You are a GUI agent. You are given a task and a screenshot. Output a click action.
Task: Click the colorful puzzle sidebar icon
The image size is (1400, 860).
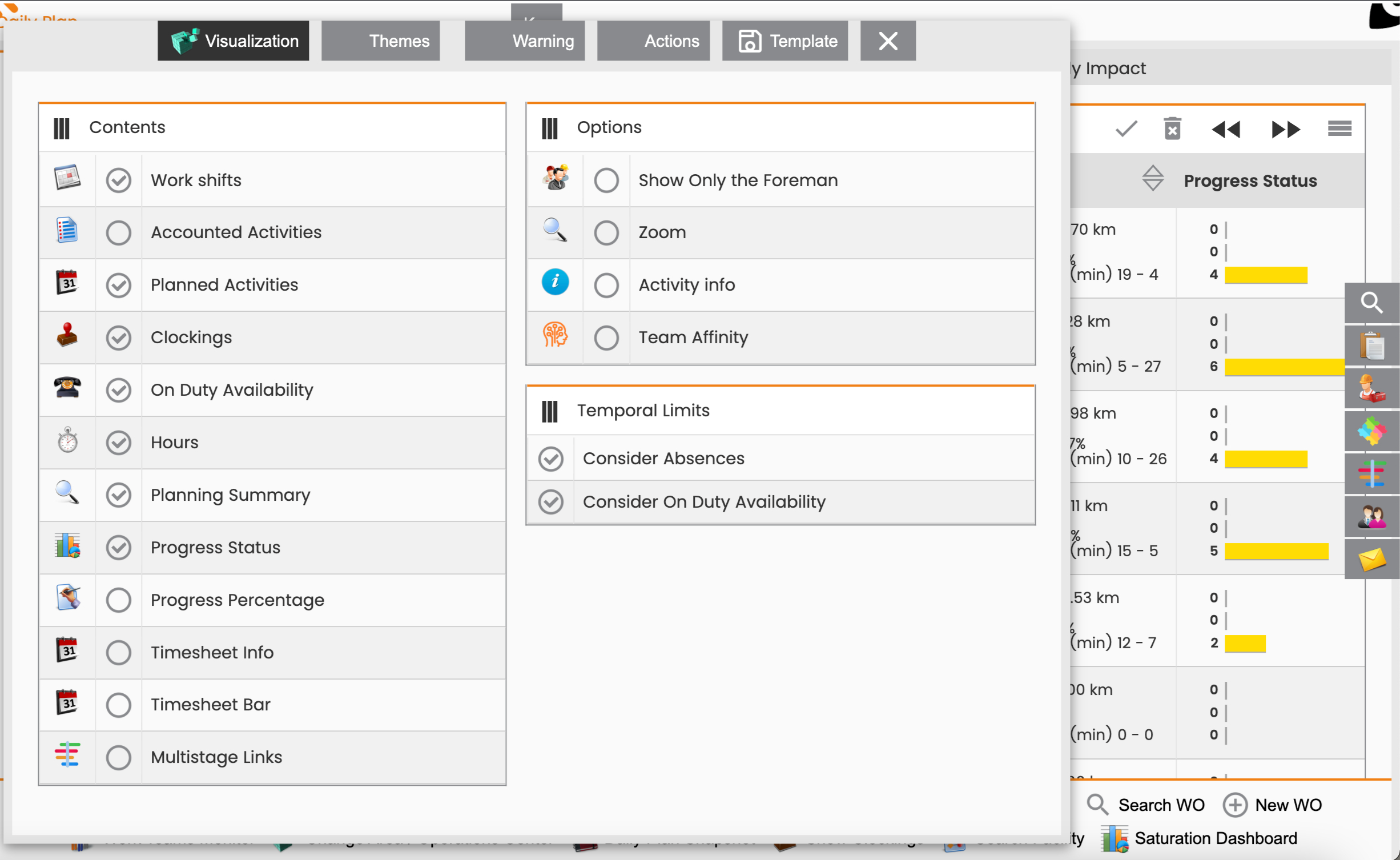[1372, 431]
